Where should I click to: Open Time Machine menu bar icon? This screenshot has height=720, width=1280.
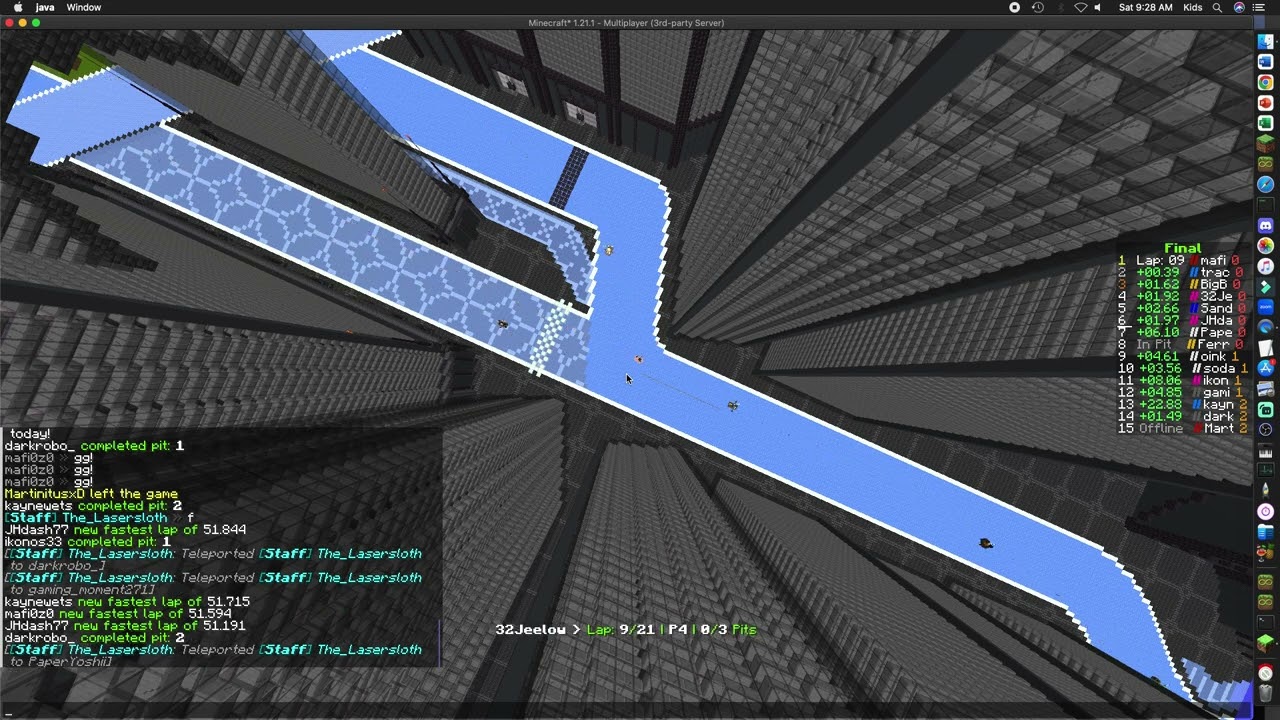click(1038, 7)
